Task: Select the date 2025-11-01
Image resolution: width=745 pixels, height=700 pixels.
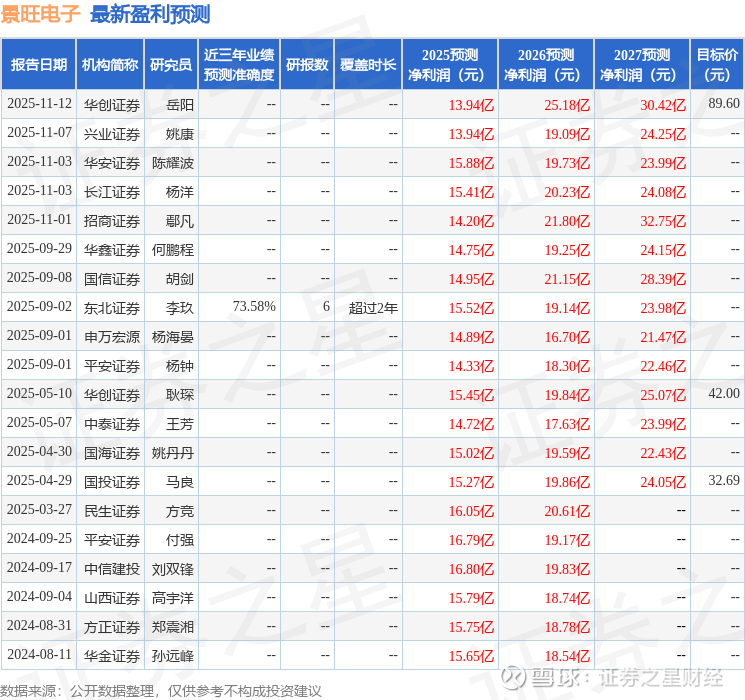Action: pos(39,220)
